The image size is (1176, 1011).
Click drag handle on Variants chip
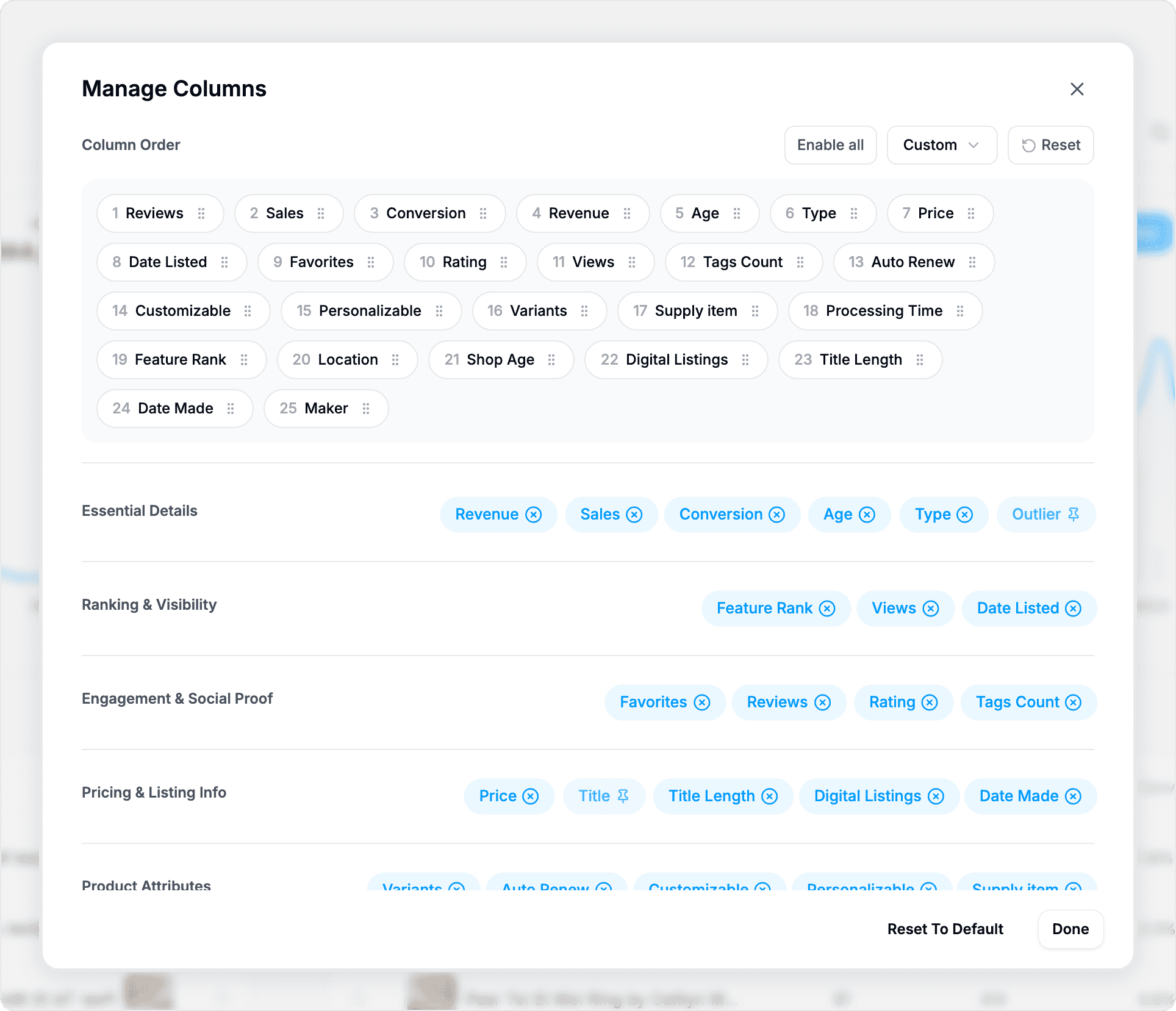pyautogui.click(x=584, y=311)
